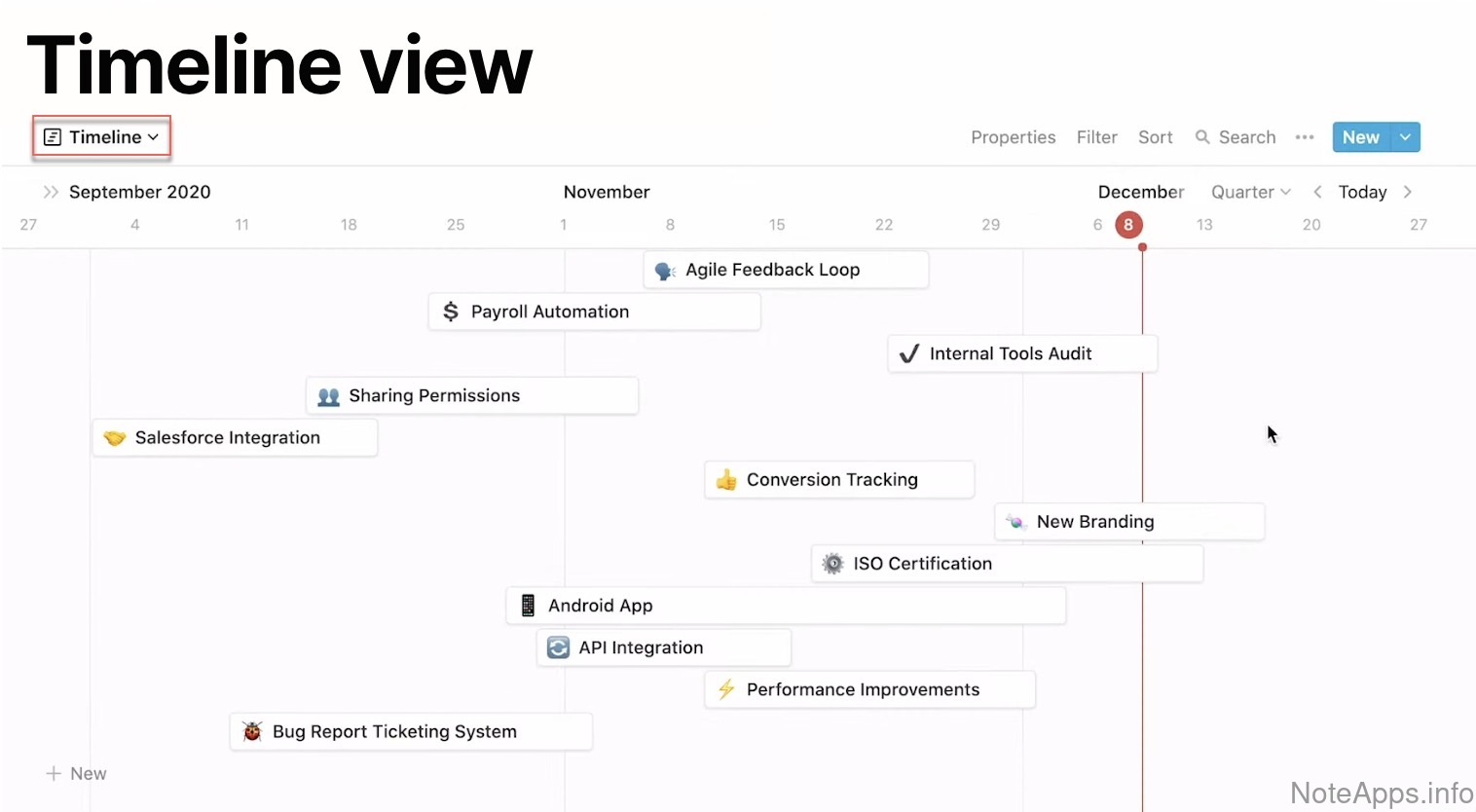
Task: Click the three-dots more options icon
Action: (1305, 137)
